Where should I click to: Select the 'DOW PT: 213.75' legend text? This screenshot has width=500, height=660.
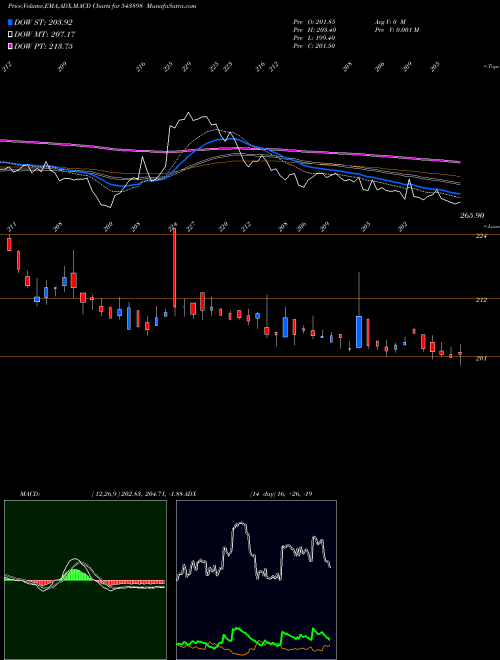point(43,46)
